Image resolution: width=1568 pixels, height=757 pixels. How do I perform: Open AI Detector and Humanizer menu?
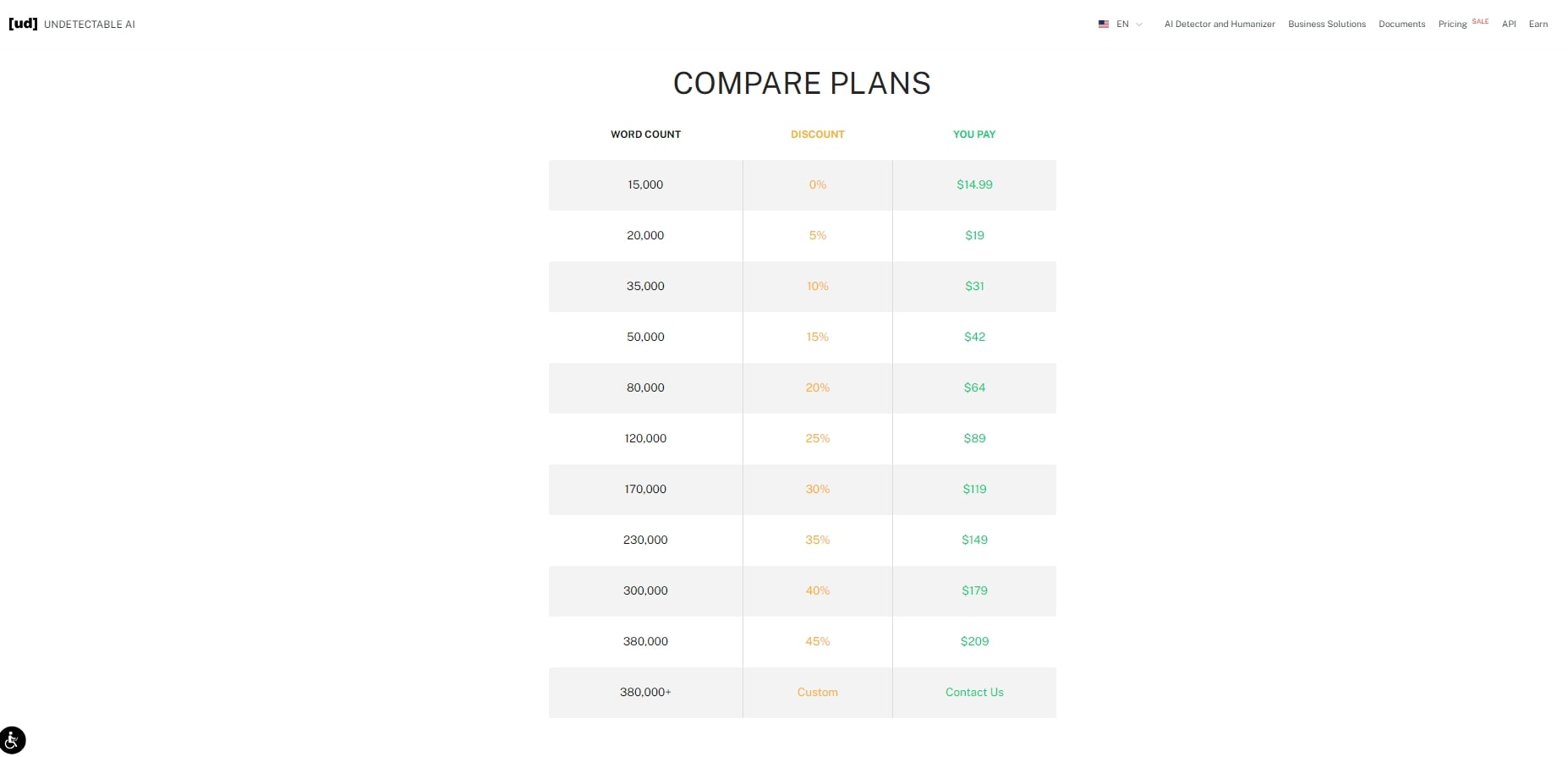1219,25
